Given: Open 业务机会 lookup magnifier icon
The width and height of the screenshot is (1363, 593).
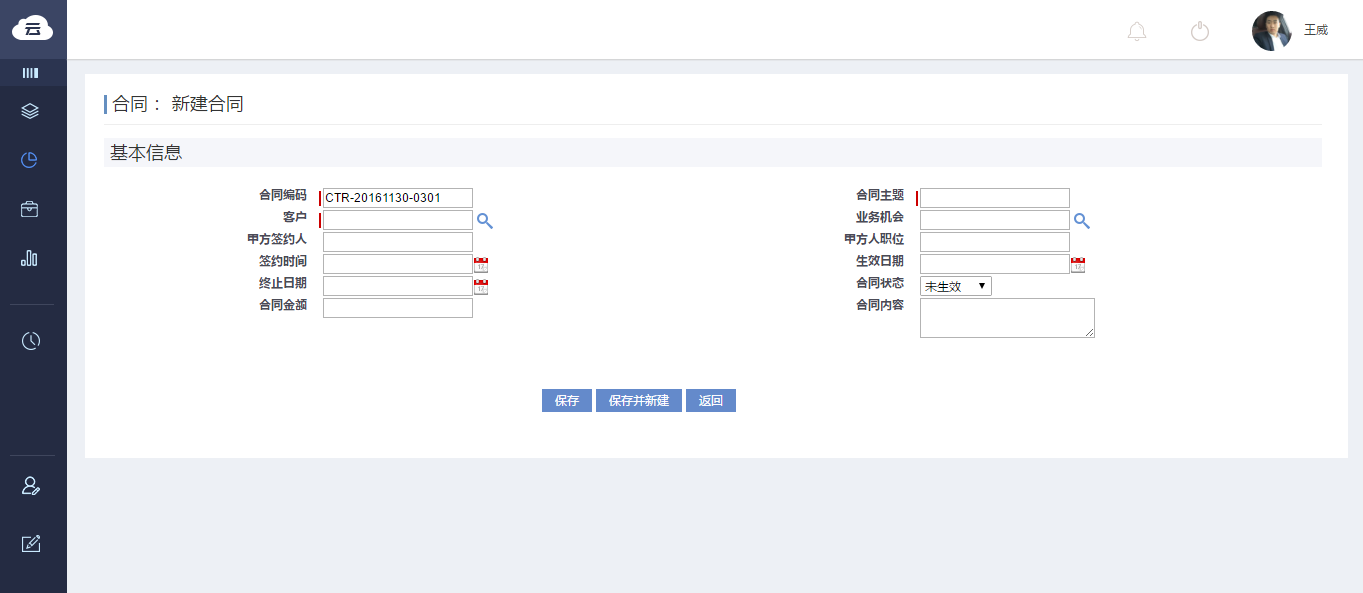Looking at the screenshot, I should click(x=1081, y=221).
